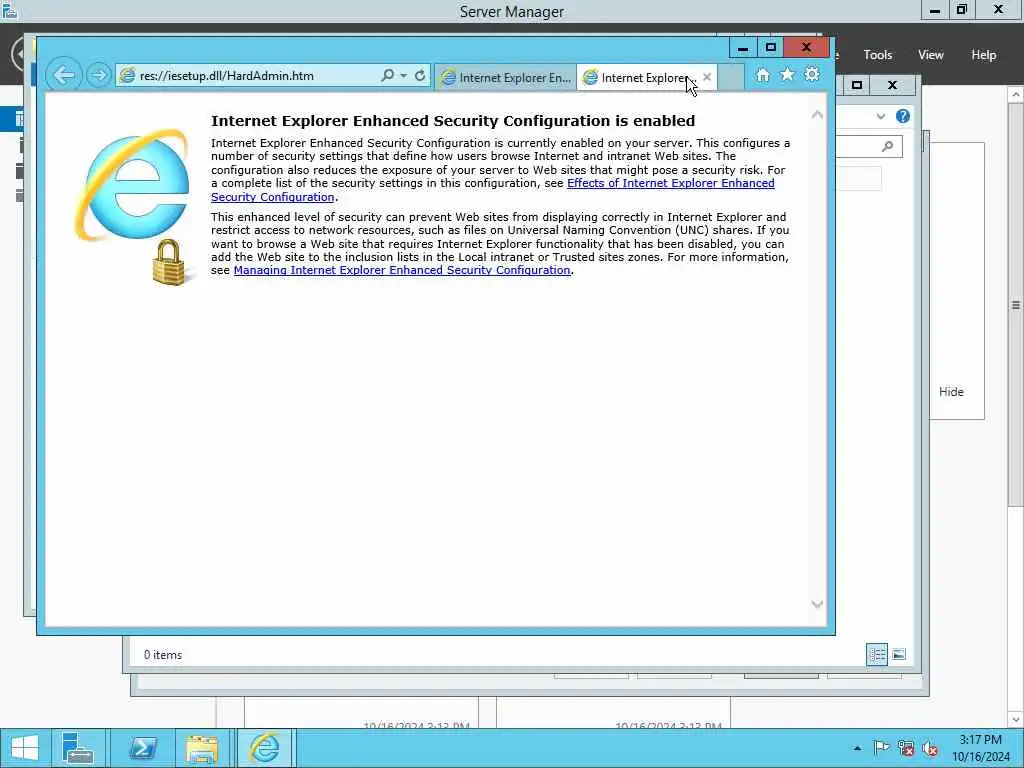1024x768 pixels.
Task: Refresh the current page
Action: click(420, 76)
